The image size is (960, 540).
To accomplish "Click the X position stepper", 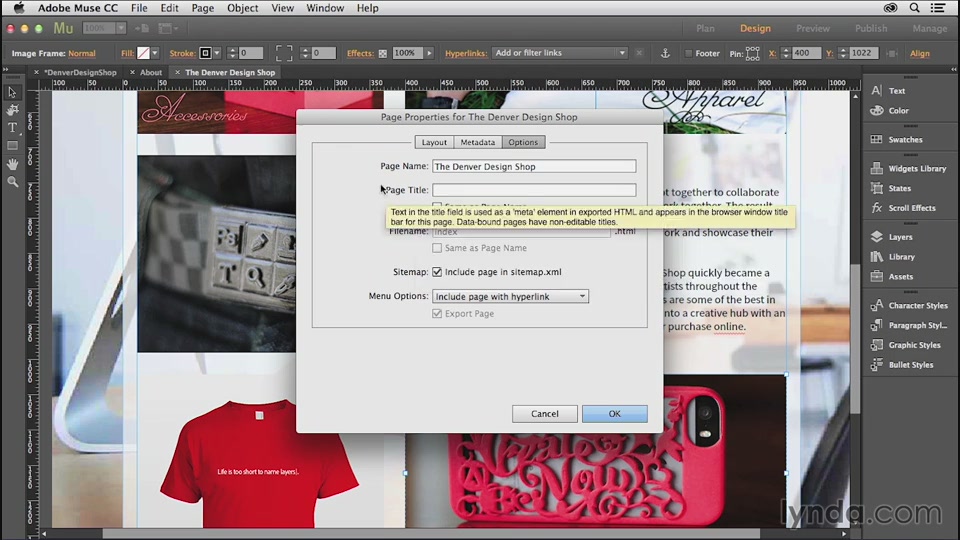I will [786, 53].
